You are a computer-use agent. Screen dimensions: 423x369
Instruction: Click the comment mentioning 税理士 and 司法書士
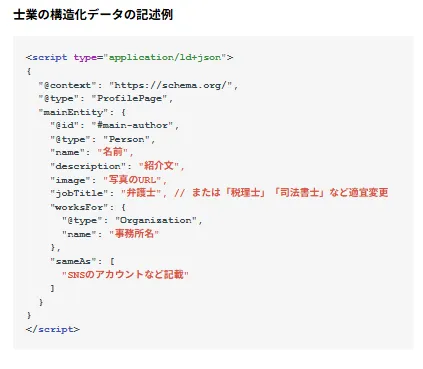(281, 193)
